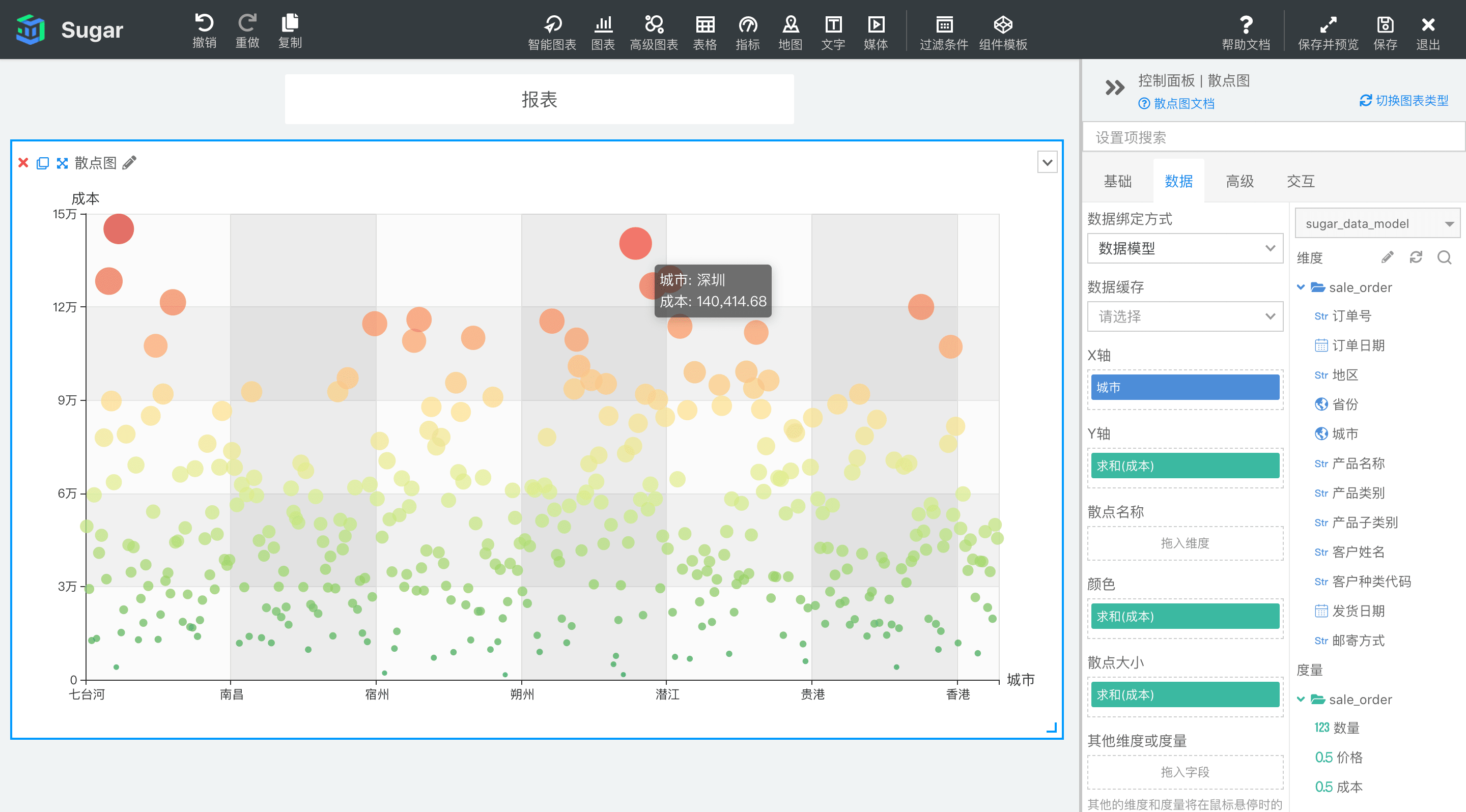
Task: Click 切换图表类型 switch chart type
Action: point(1403,101)
